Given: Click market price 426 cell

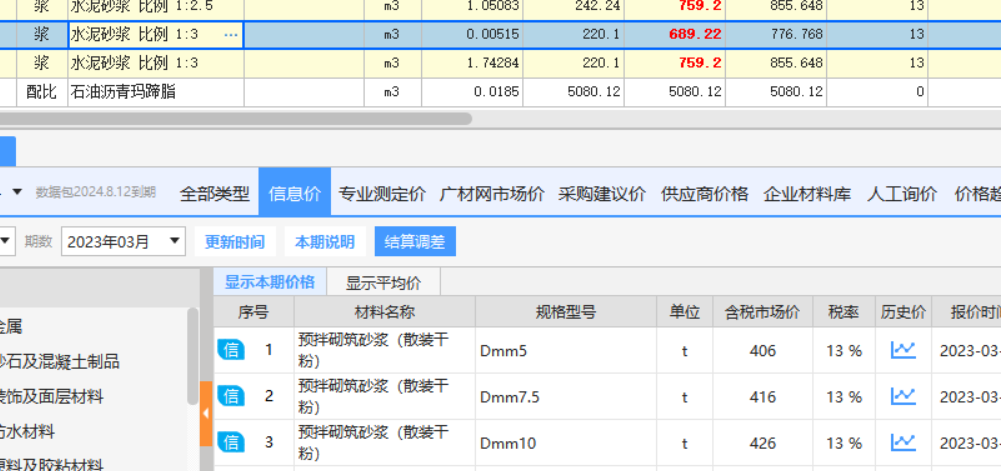Looking at the screenshot, I should (762, 442).
